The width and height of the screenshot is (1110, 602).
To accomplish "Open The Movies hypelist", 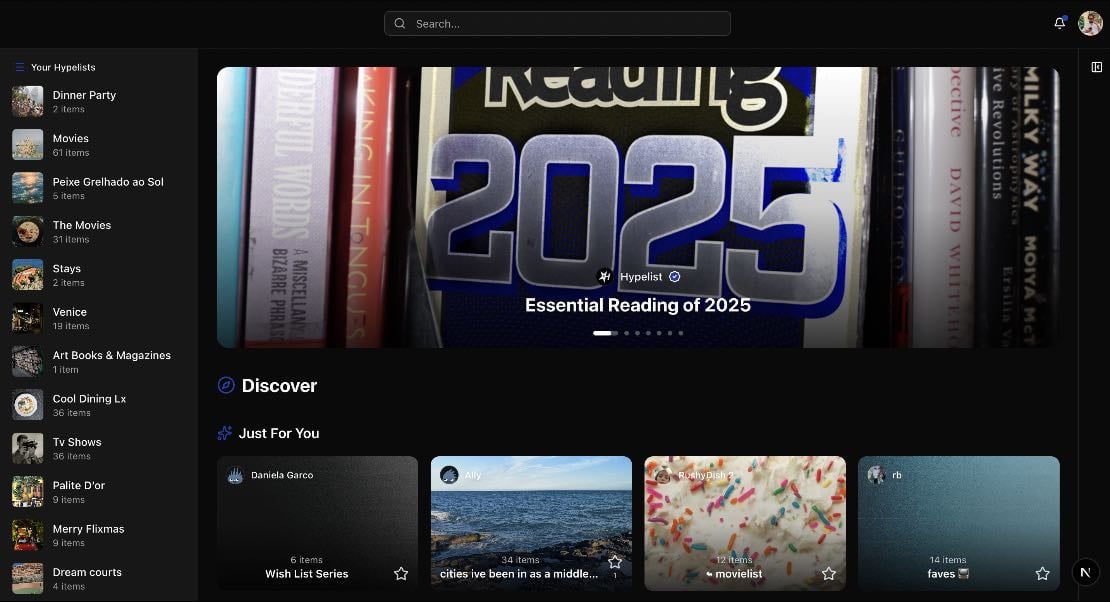I will 99,232.
